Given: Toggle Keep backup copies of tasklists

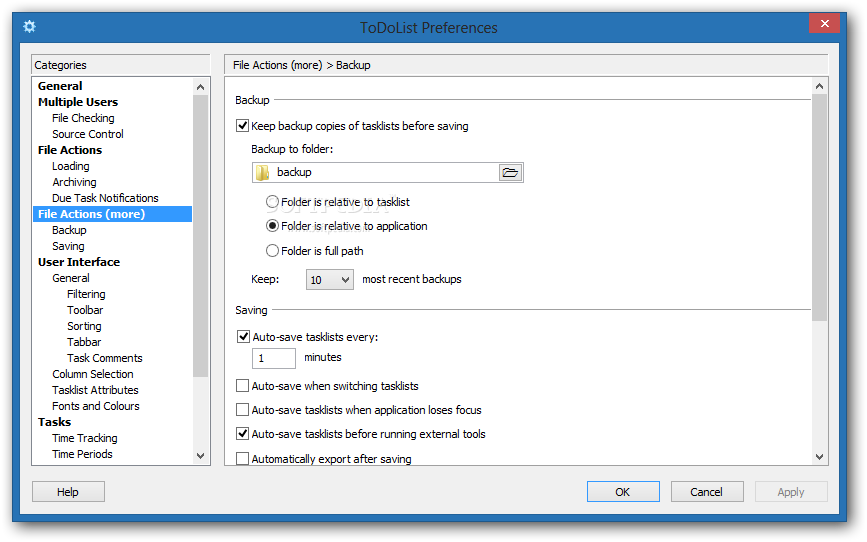Looking at the screenshot, I should [242, 126].
